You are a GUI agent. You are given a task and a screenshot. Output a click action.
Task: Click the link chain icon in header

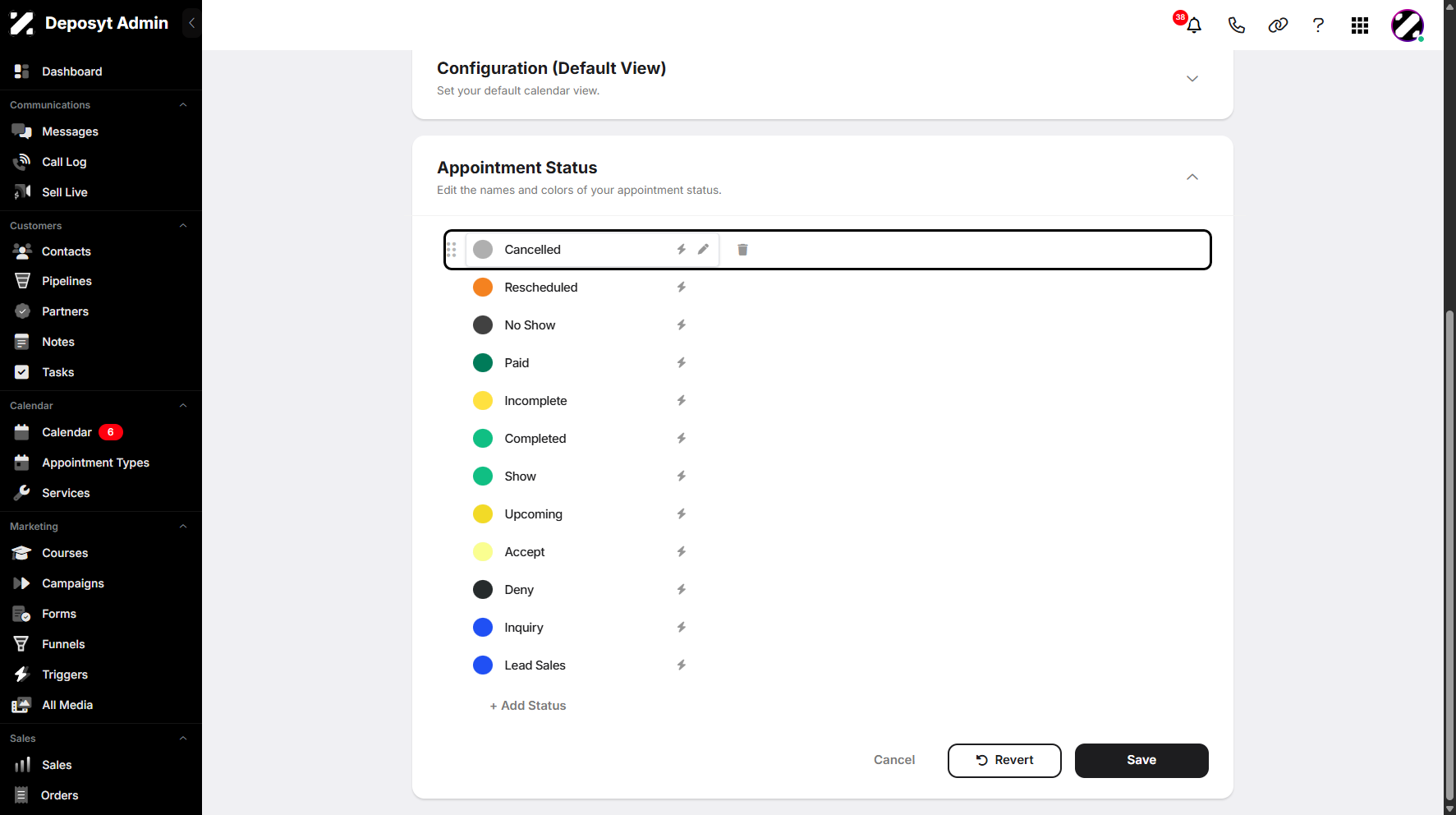click(1278, 25)
